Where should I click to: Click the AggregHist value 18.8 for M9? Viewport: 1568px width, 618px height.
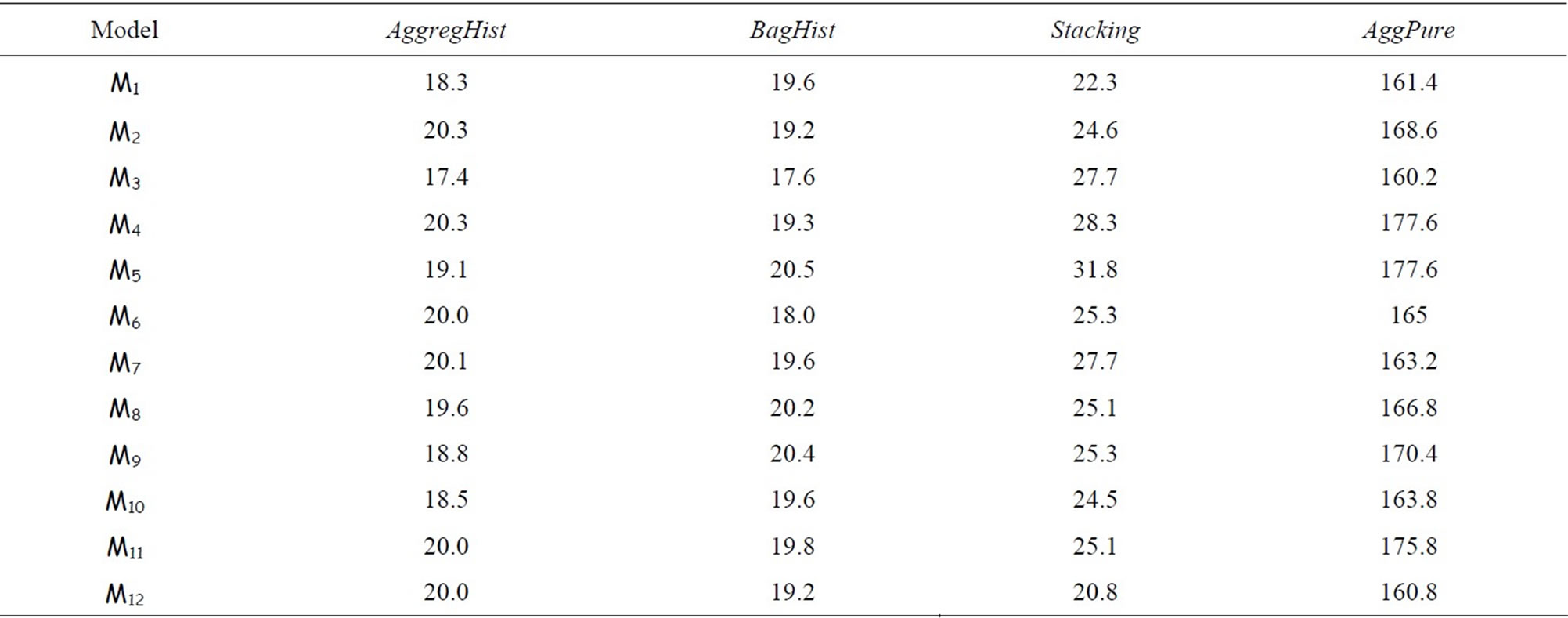(x=446, y=454)
